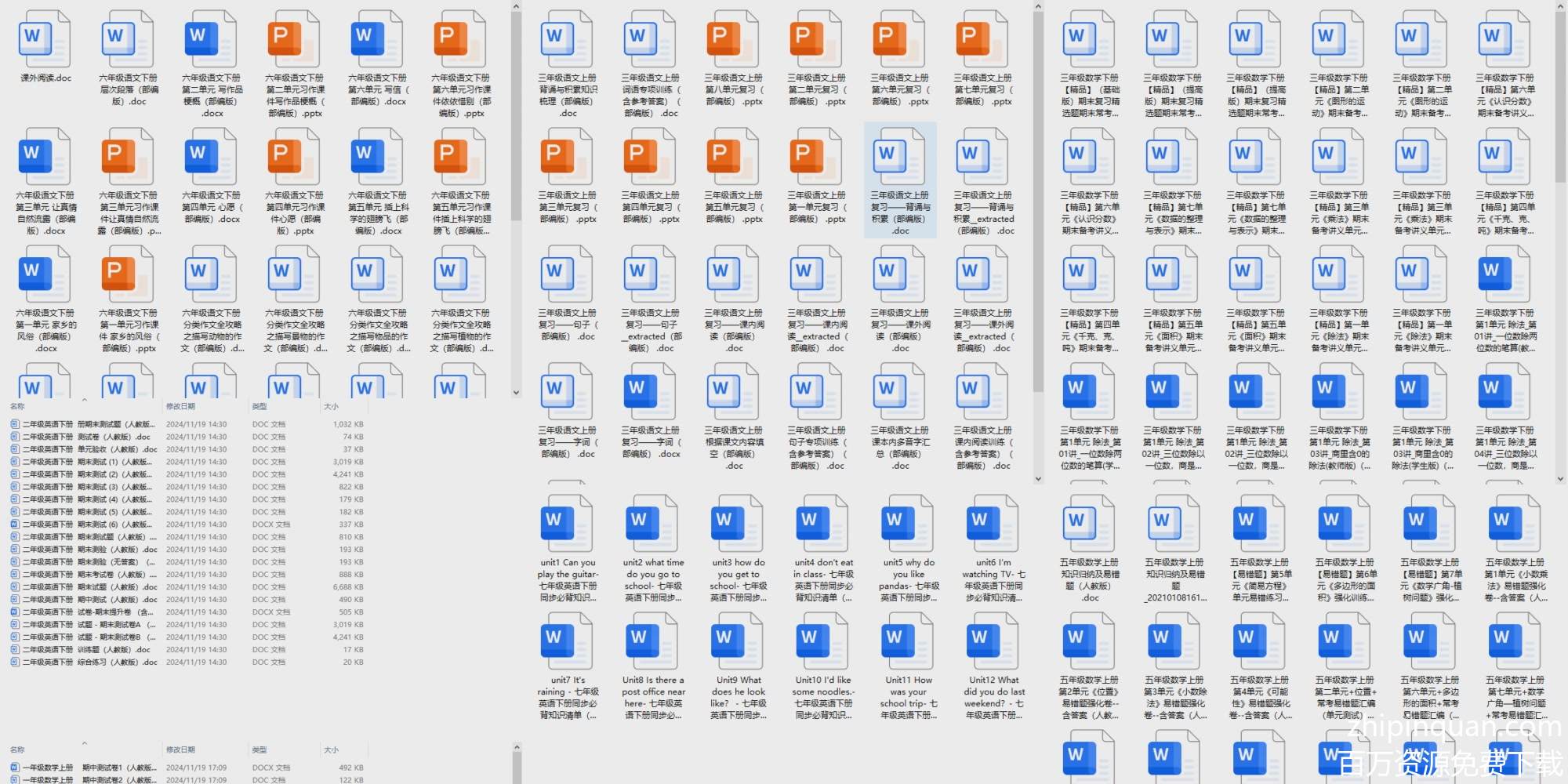Select the Unit10 I'd like some noodles document
Screen dimensions: 1568x784
823,641
